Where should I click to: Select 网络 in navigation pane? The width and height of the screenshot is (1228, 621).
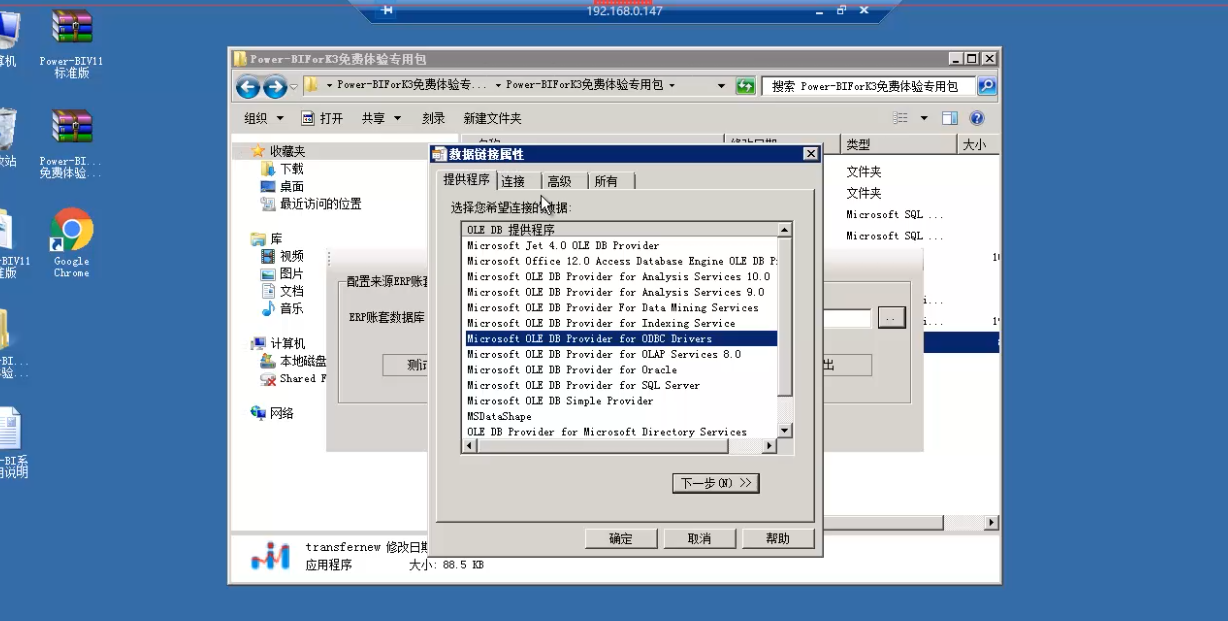coord(272,413)
